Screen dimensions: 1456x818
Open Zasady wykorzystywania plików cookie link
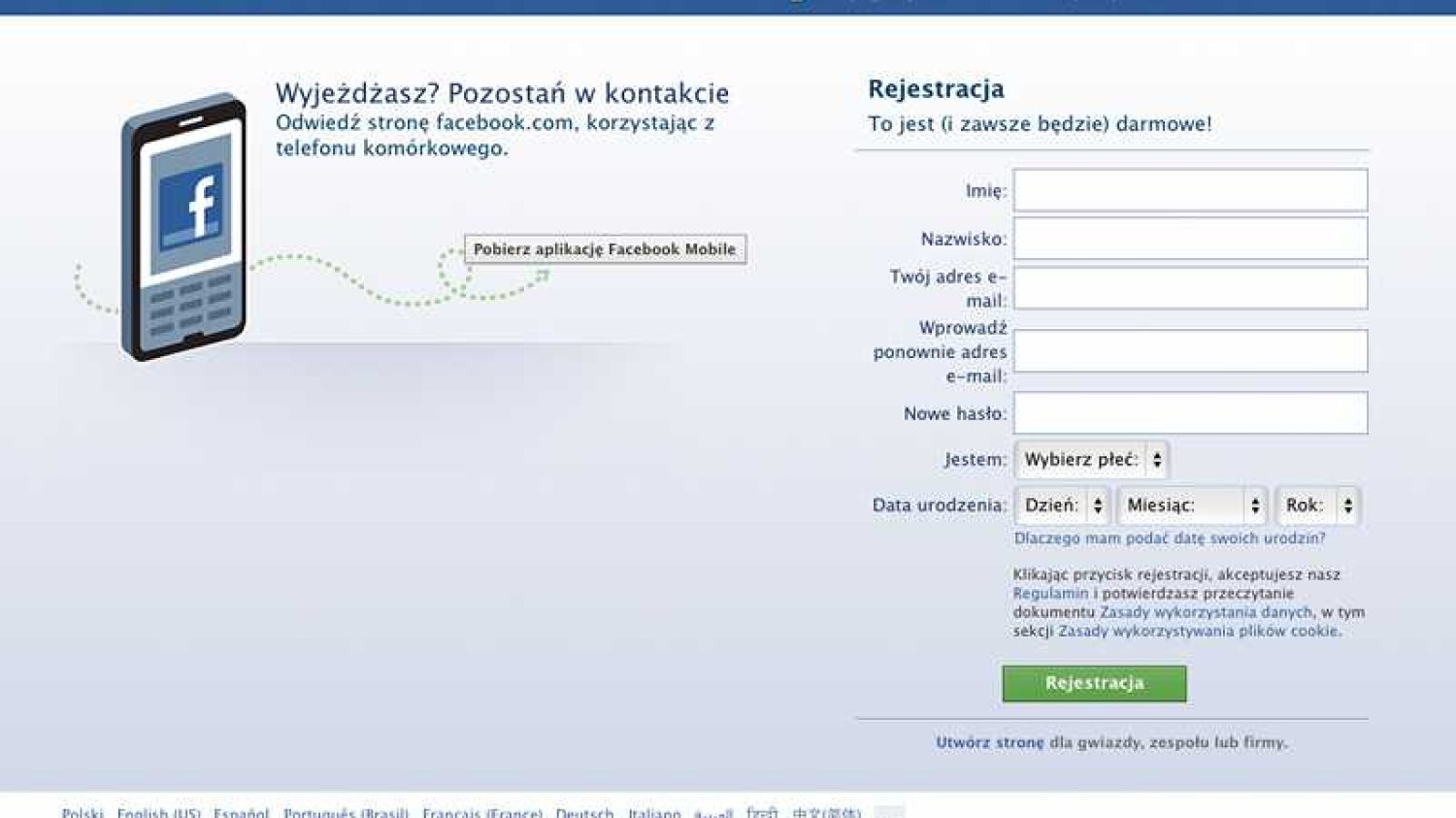[x=1199, y=631]
